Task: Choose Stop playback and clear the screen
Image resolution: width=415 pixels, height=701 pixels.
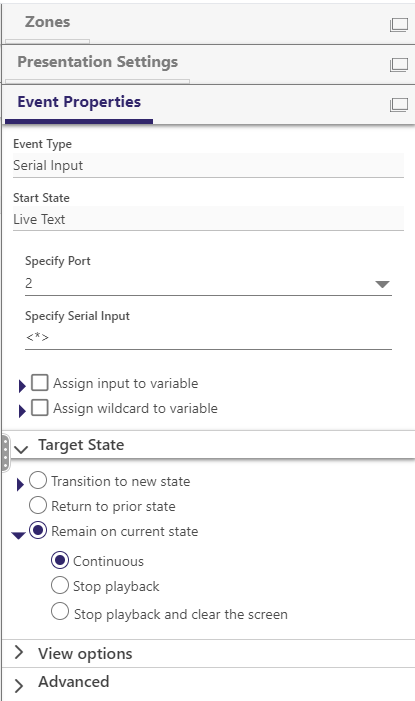Action: click(x=60, y=612)
